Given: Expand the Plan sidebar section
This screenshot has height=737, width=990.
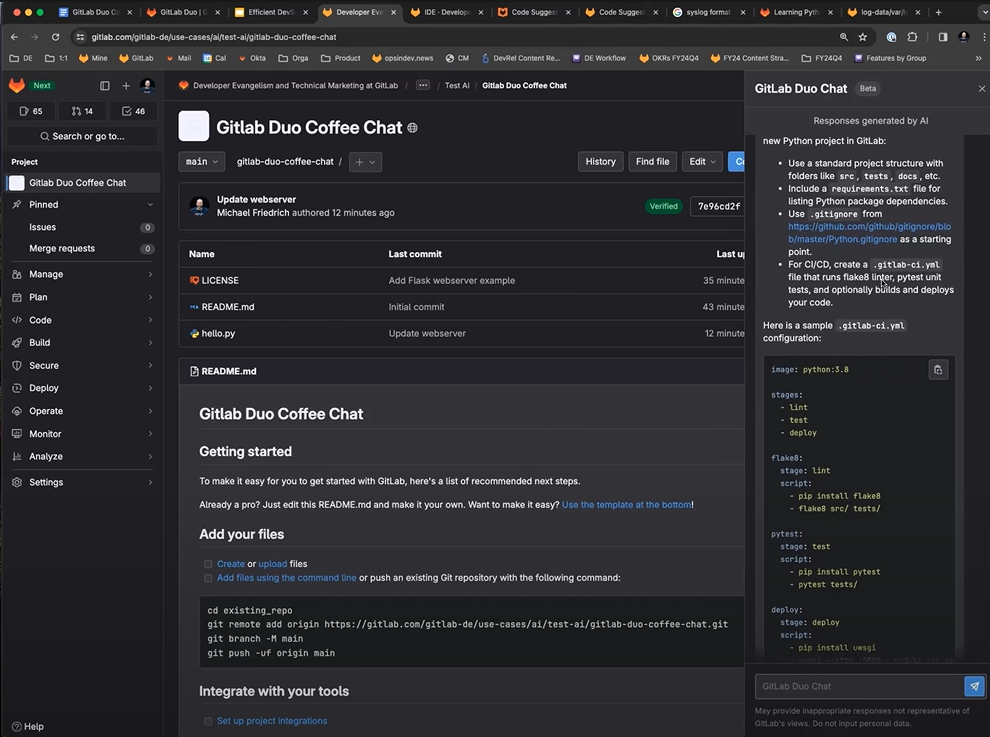Looking at the screenshot, I should pos(82,297).
